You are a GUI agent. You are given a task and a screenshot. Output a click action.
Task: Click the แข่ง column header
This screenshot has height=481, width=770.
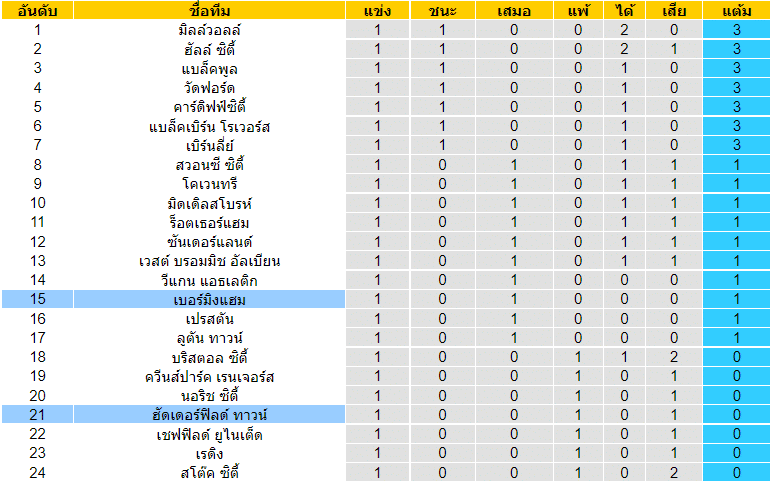[x=377, y=10]
